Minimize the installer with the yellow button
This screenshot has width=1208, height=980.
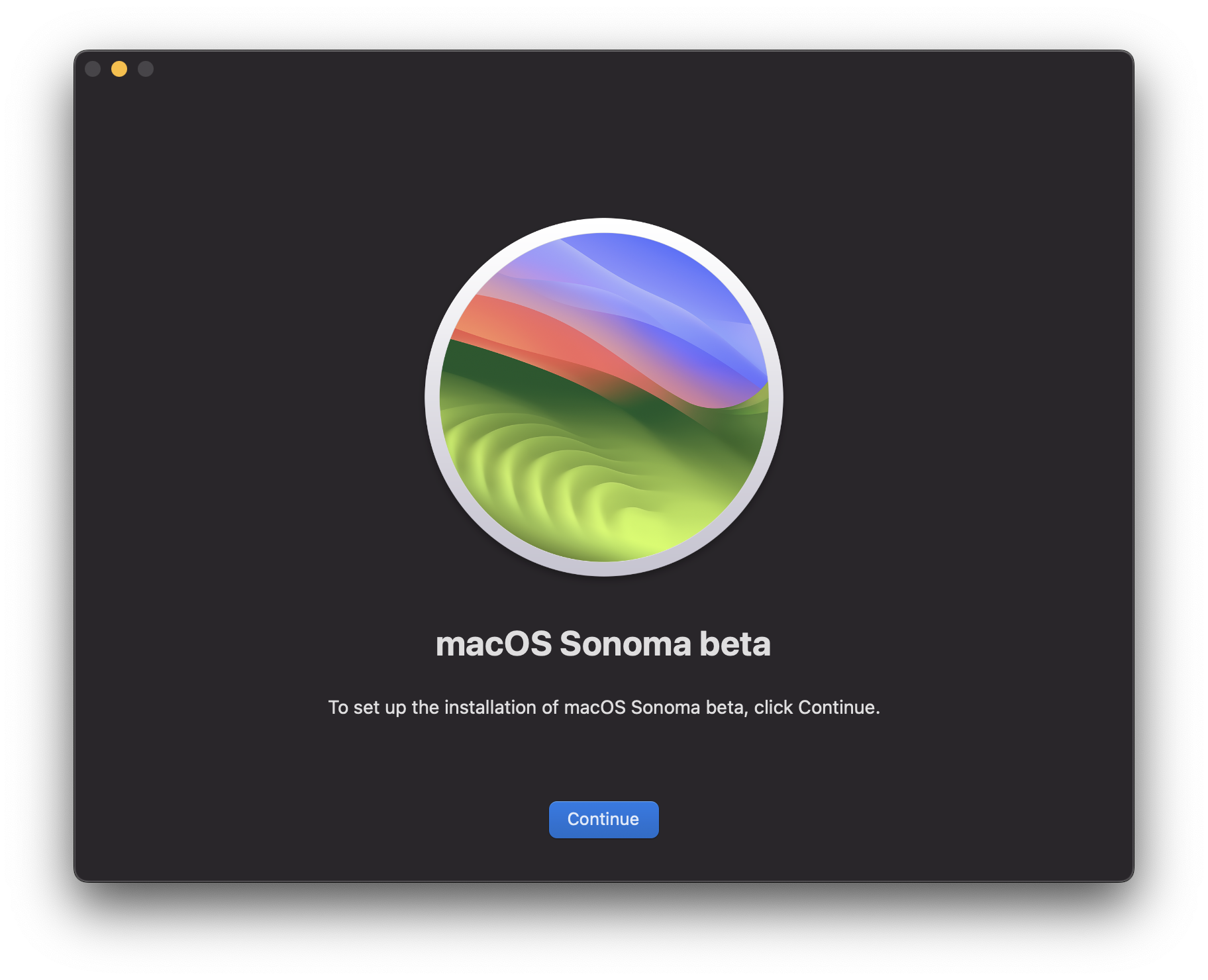119,69
